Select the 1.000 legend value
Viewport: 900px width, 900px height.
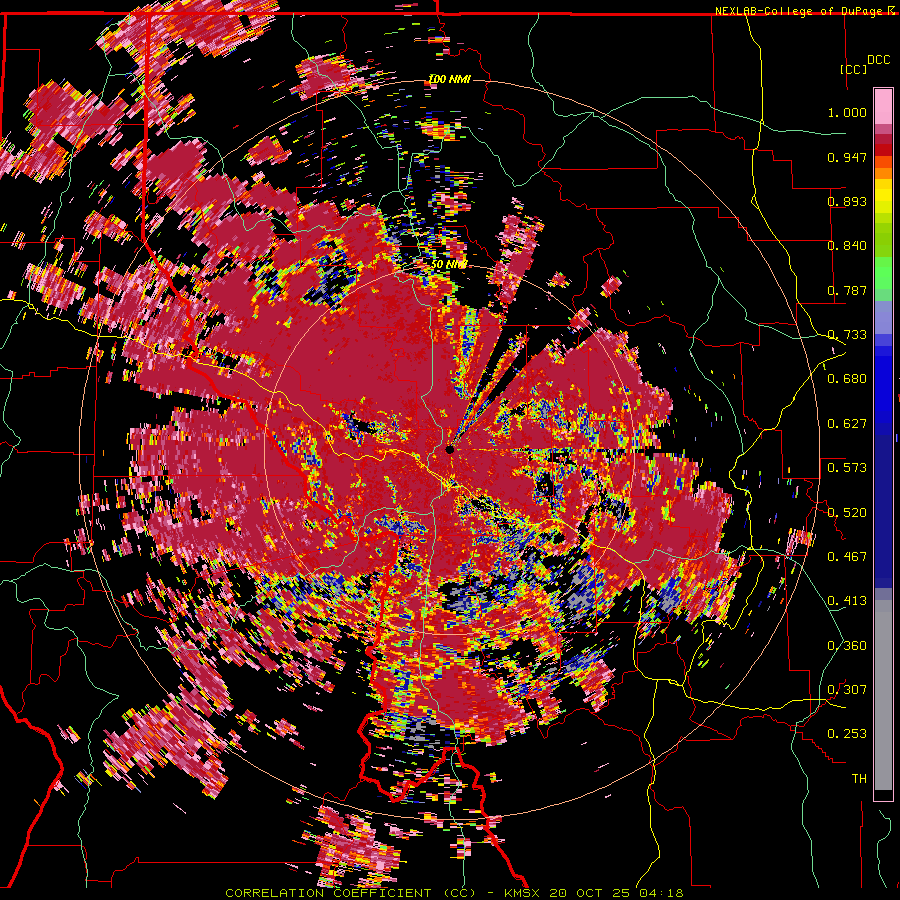847,112
